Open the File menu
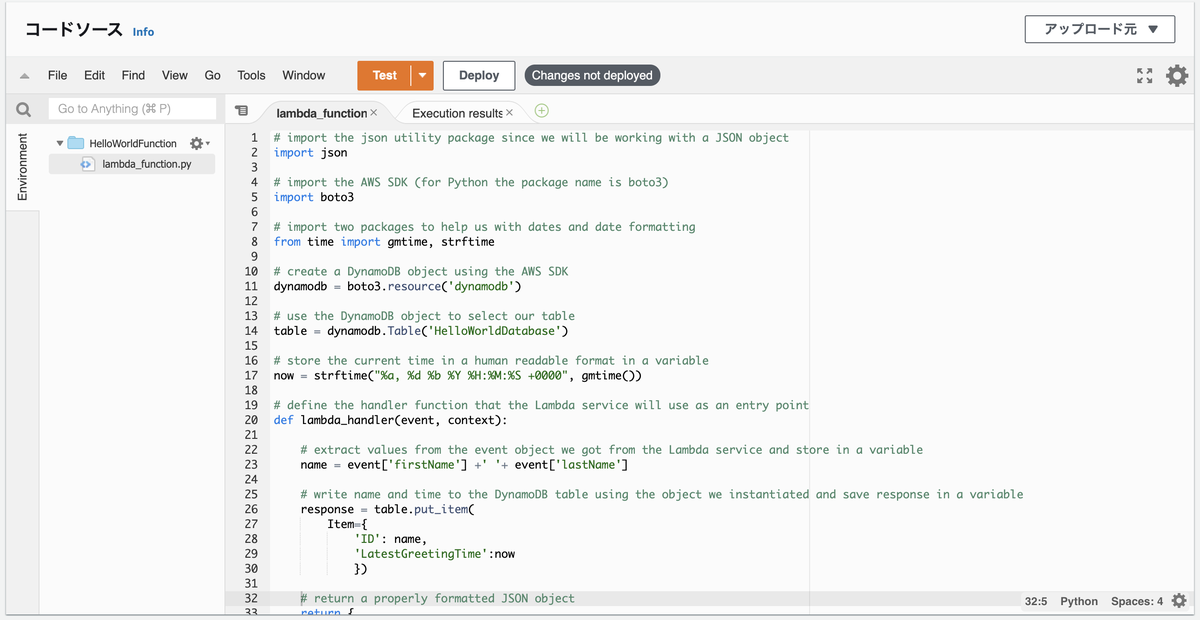This screenshot has height=620, width=1200. click(57, 76)
